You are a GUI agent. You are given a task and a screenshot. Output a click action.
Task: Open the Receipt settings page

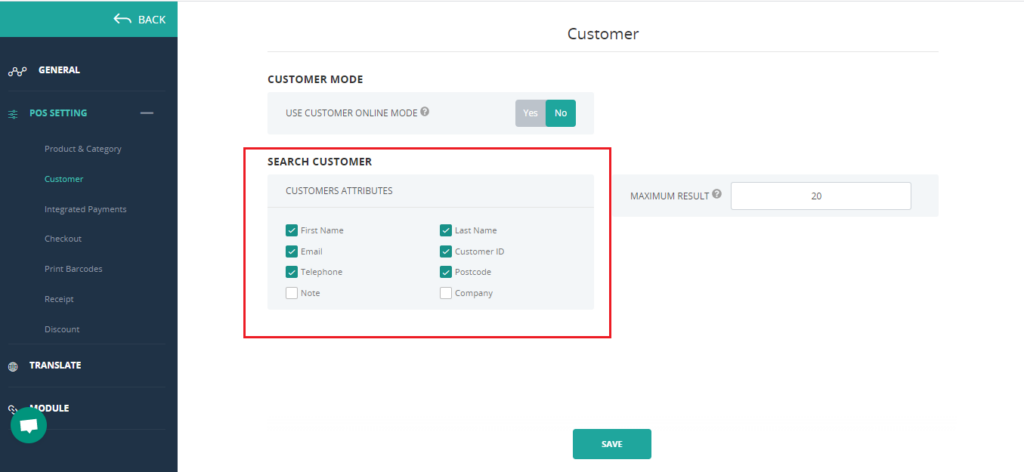pos(59,299)
